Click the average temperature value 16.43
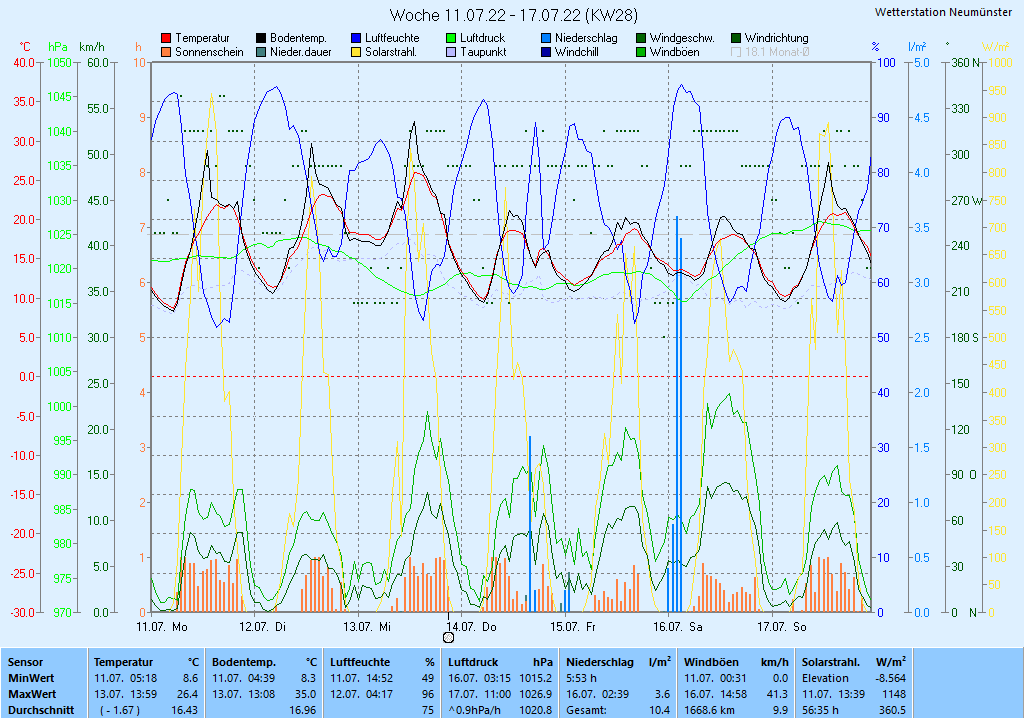 (185, 710)
